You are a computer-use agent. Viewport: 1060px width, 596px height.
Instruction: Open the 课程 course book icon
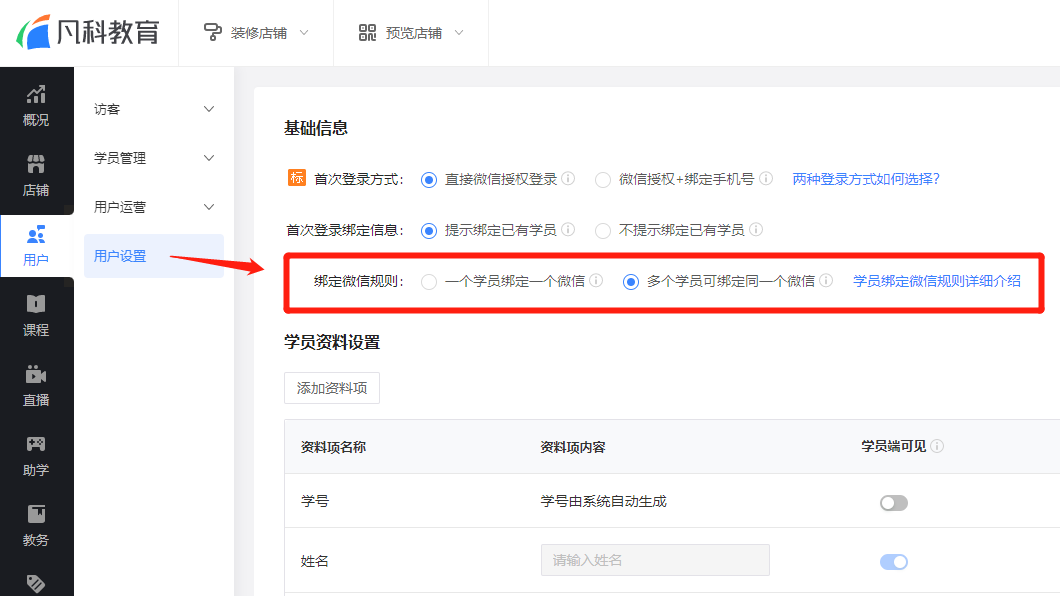(x=36, y=304)
